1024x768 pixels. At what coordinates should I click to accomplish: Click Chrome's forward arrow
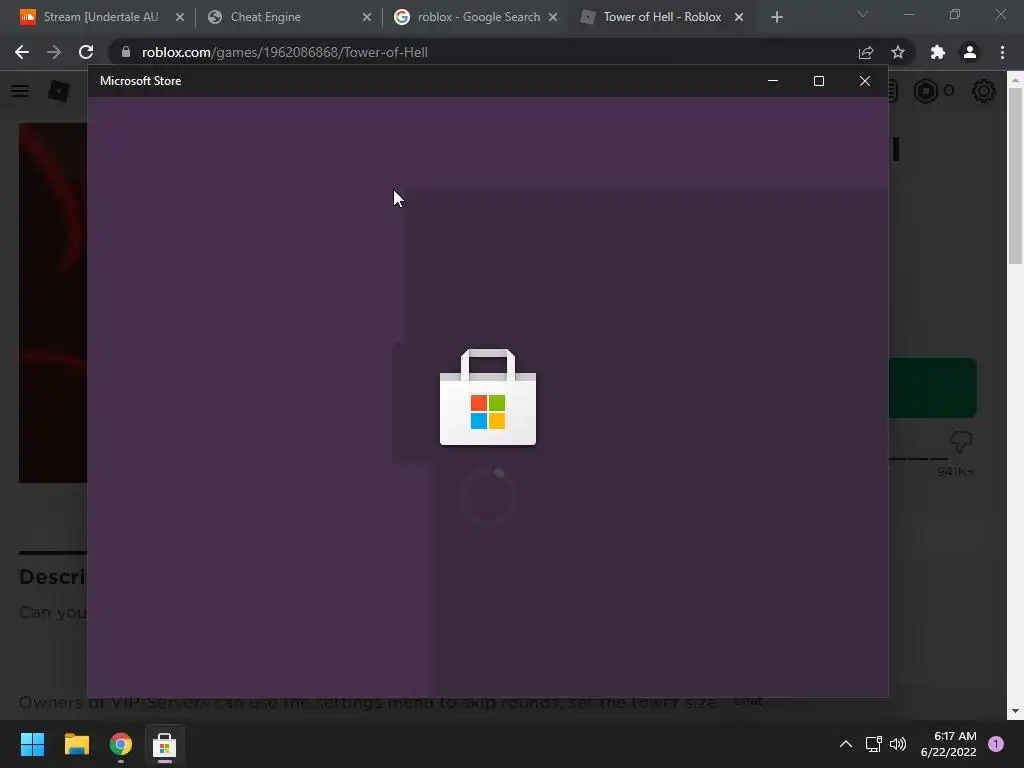[x=54, y=52]
